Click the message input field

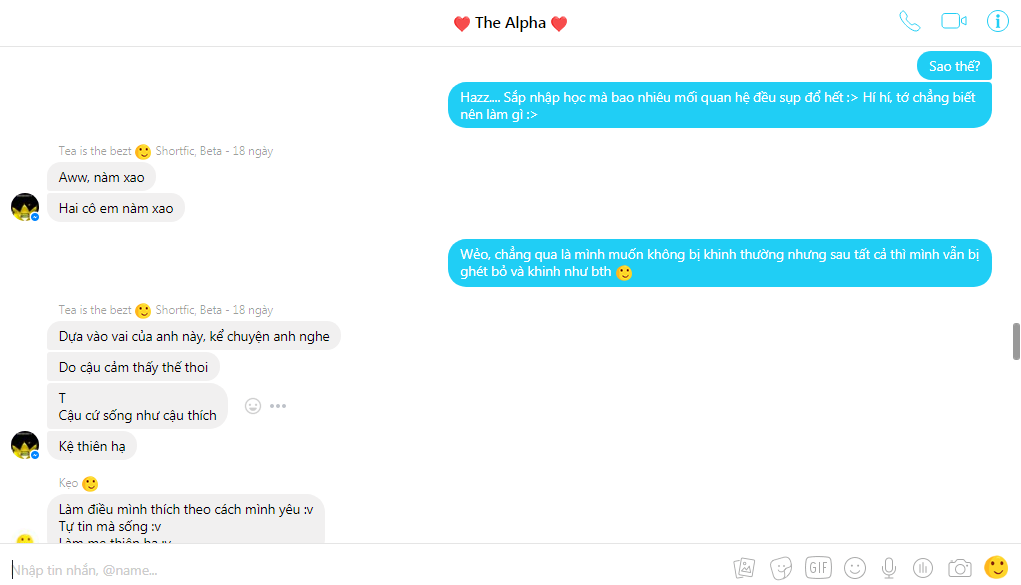[365, 570]
